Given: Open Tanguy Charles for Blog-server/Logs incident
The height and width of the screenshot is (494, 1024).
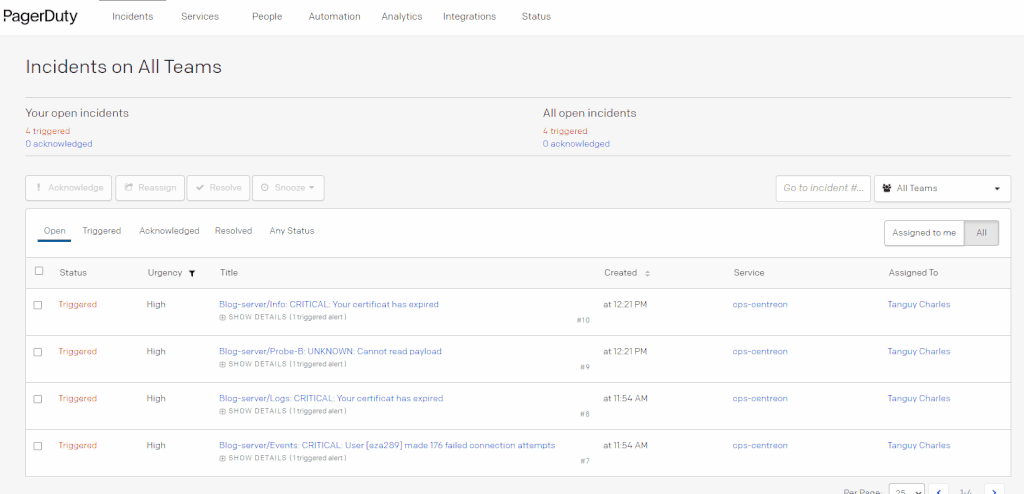Looking at the screenshot, I should (x=919, y=399).
